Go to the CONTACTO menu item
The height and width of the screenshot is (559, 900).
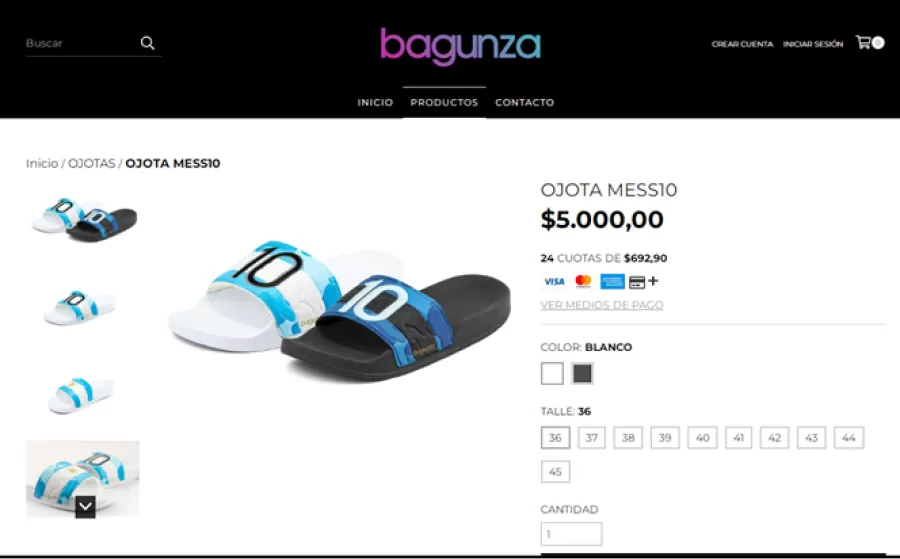click(525, 102)
